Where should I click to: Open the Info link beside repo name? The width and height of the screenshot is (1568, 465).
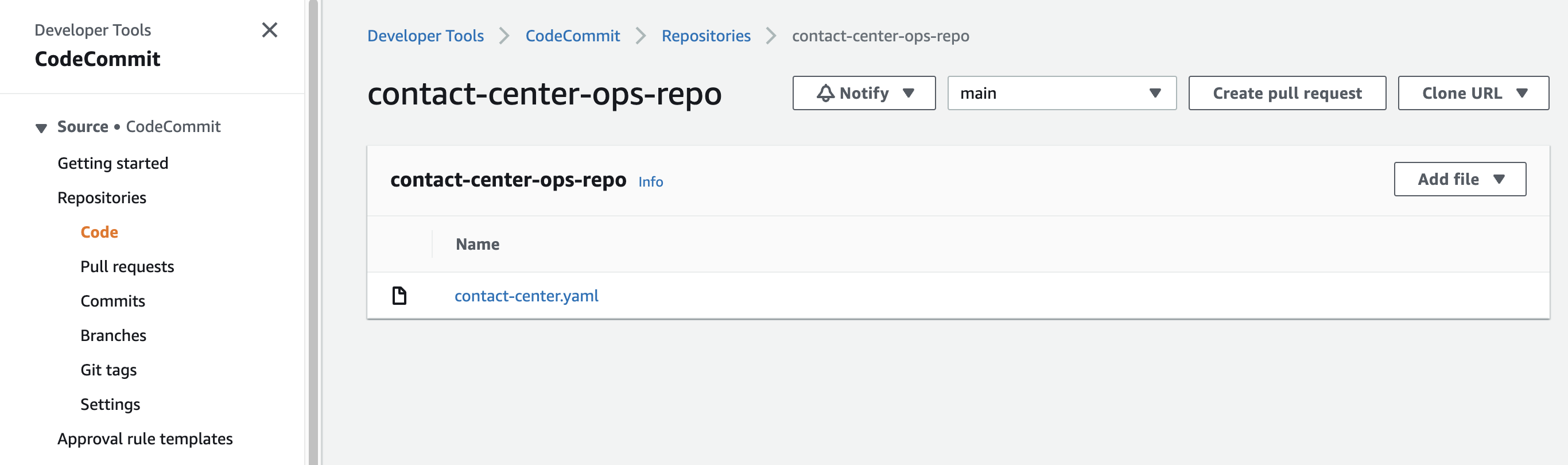click(x=651, y=181)
